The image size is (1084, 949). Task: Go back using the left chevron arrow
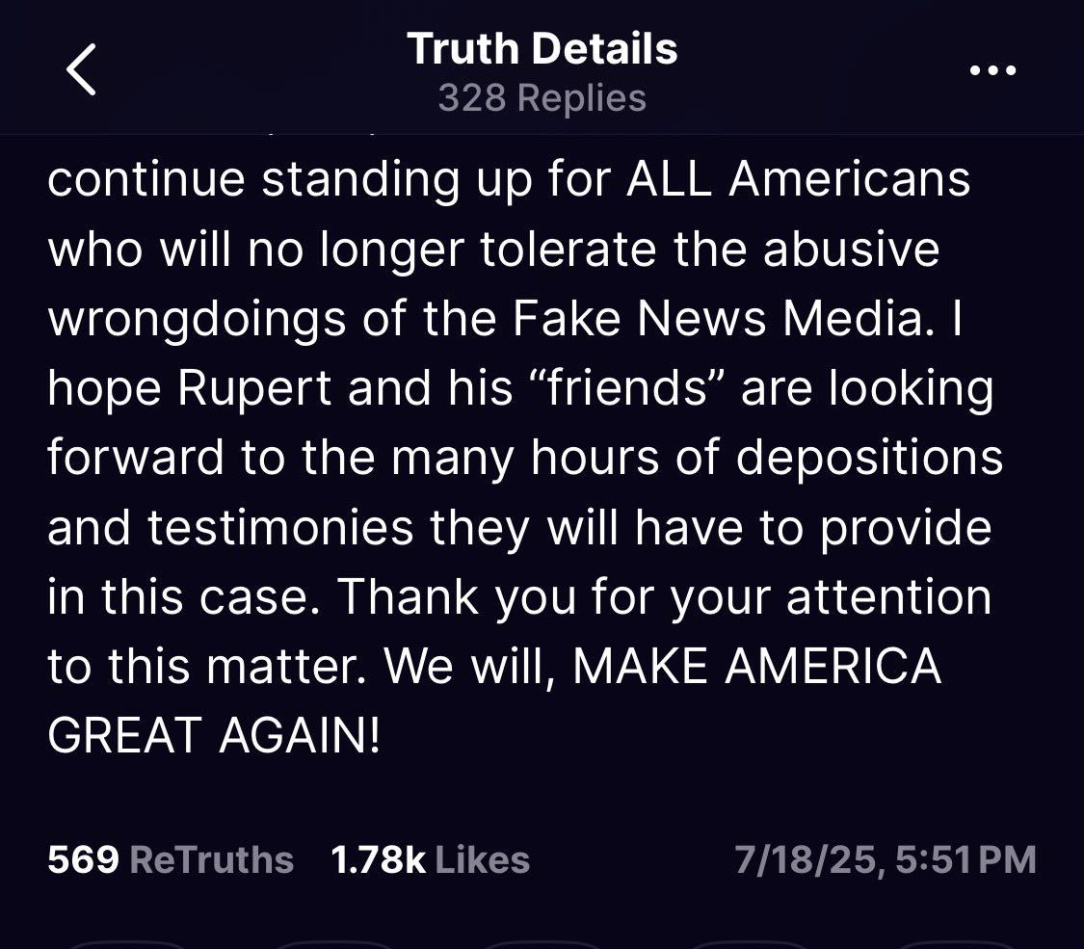point(81,69)
